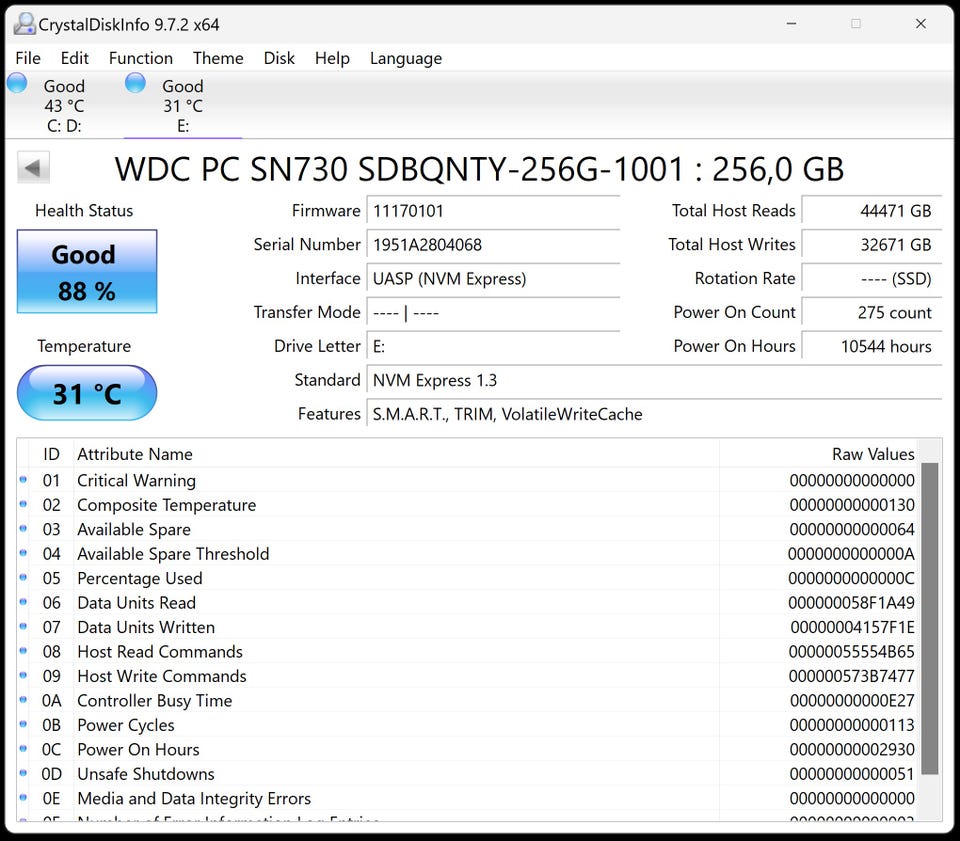Select the Data Units Written row
960x841 pixels.
pos(145,627)
